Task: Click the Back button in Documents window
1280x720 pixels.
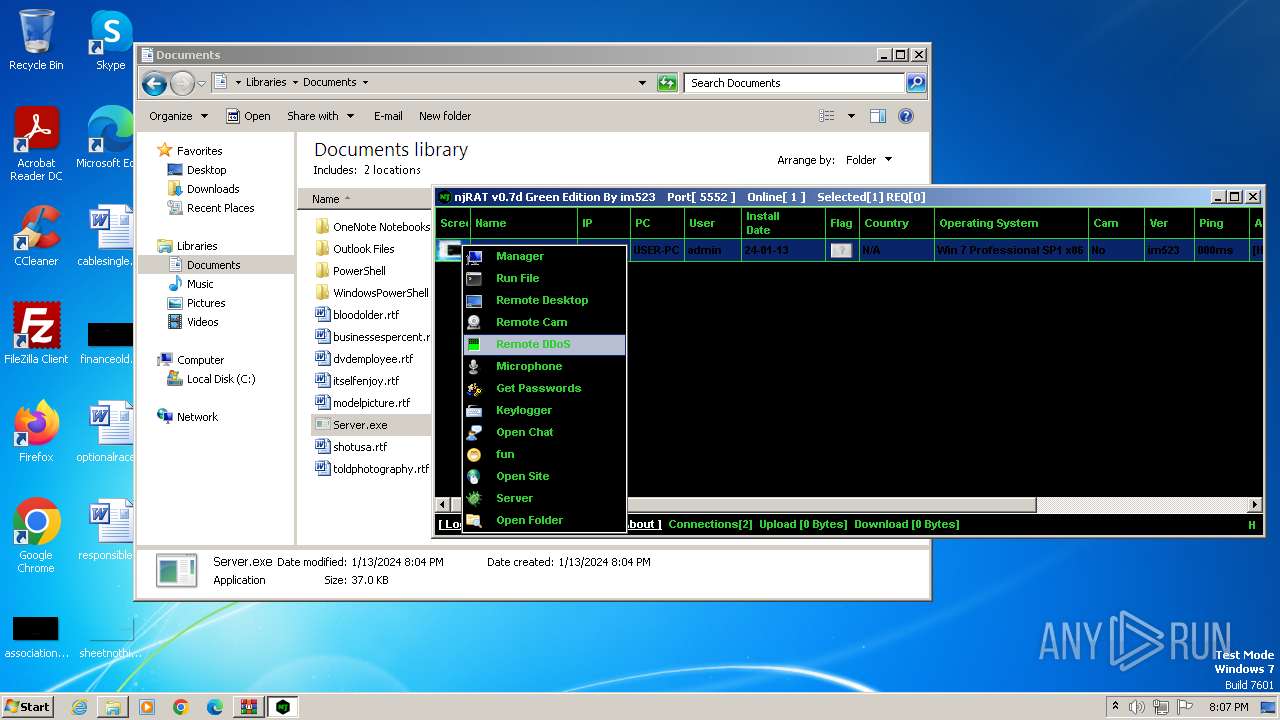Action: (154, 83)
